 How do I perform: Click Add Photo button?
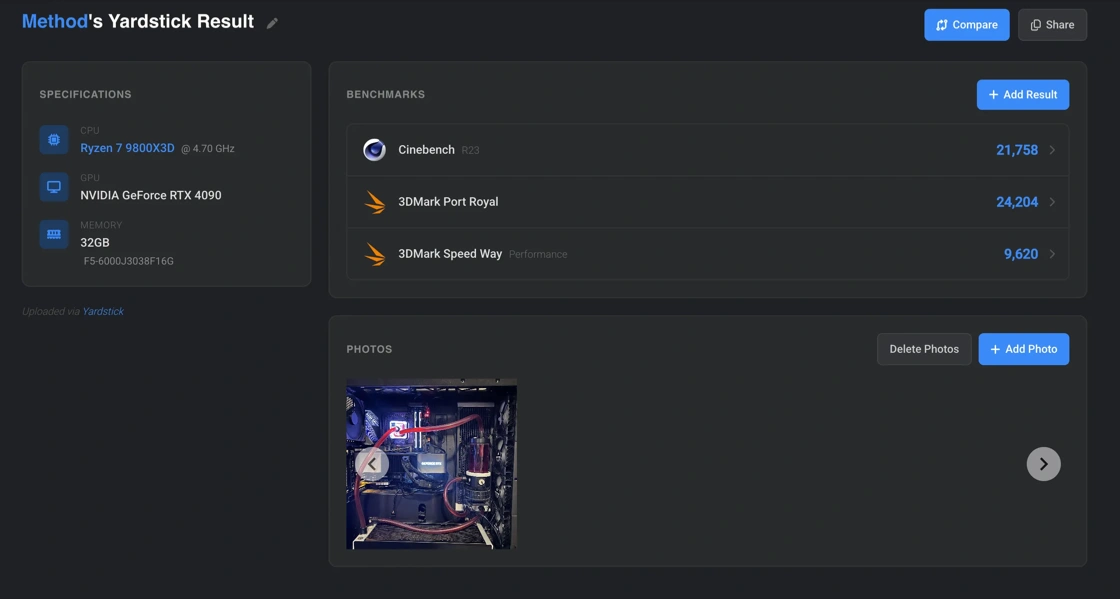coord(1023,349)
